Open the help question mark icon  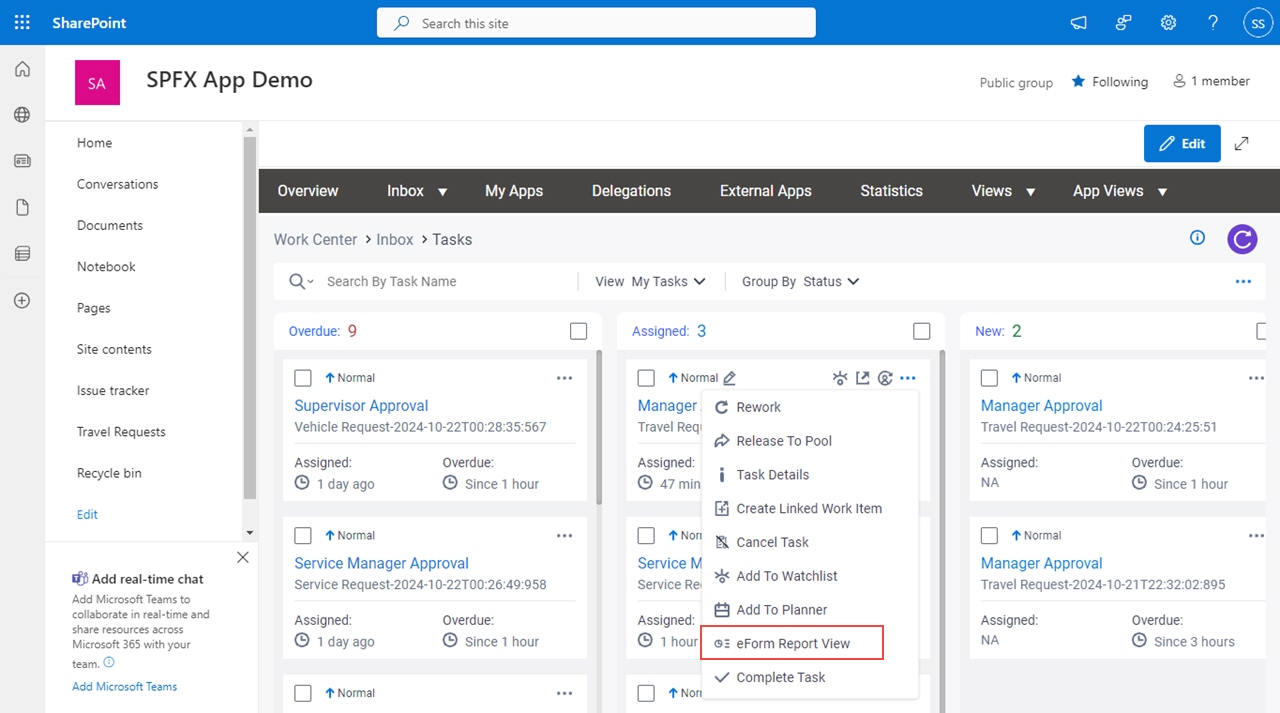(1213, 22)
